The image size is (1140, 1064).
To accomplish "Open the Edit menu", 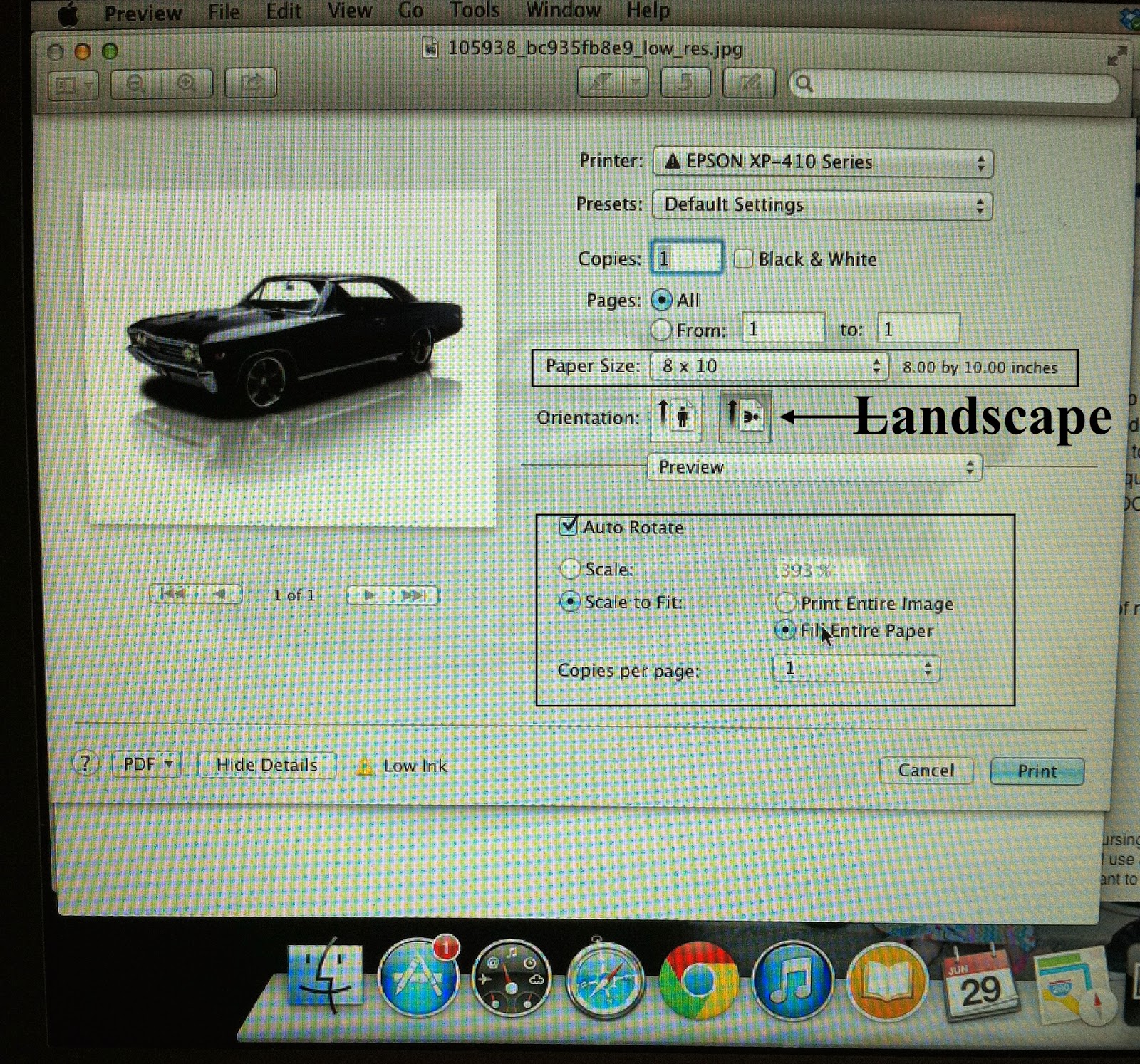I will click(283, 11).
